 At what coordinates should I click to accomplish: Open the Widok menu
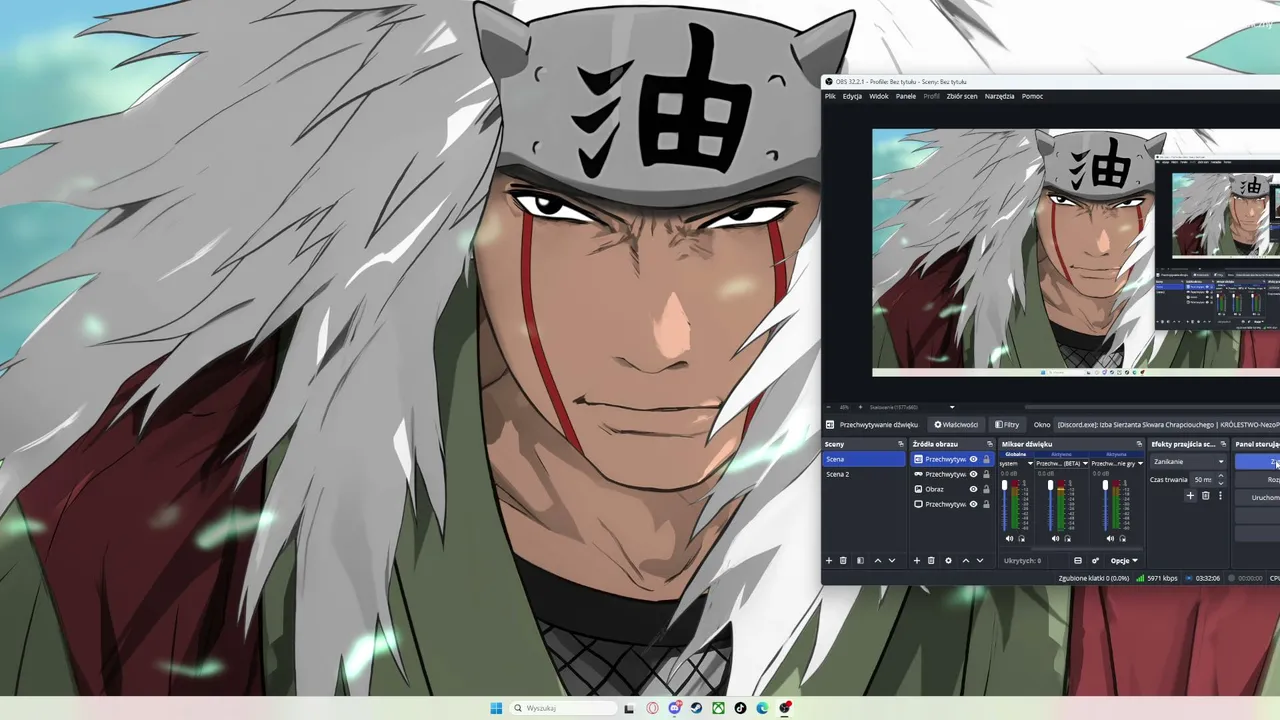878,97
